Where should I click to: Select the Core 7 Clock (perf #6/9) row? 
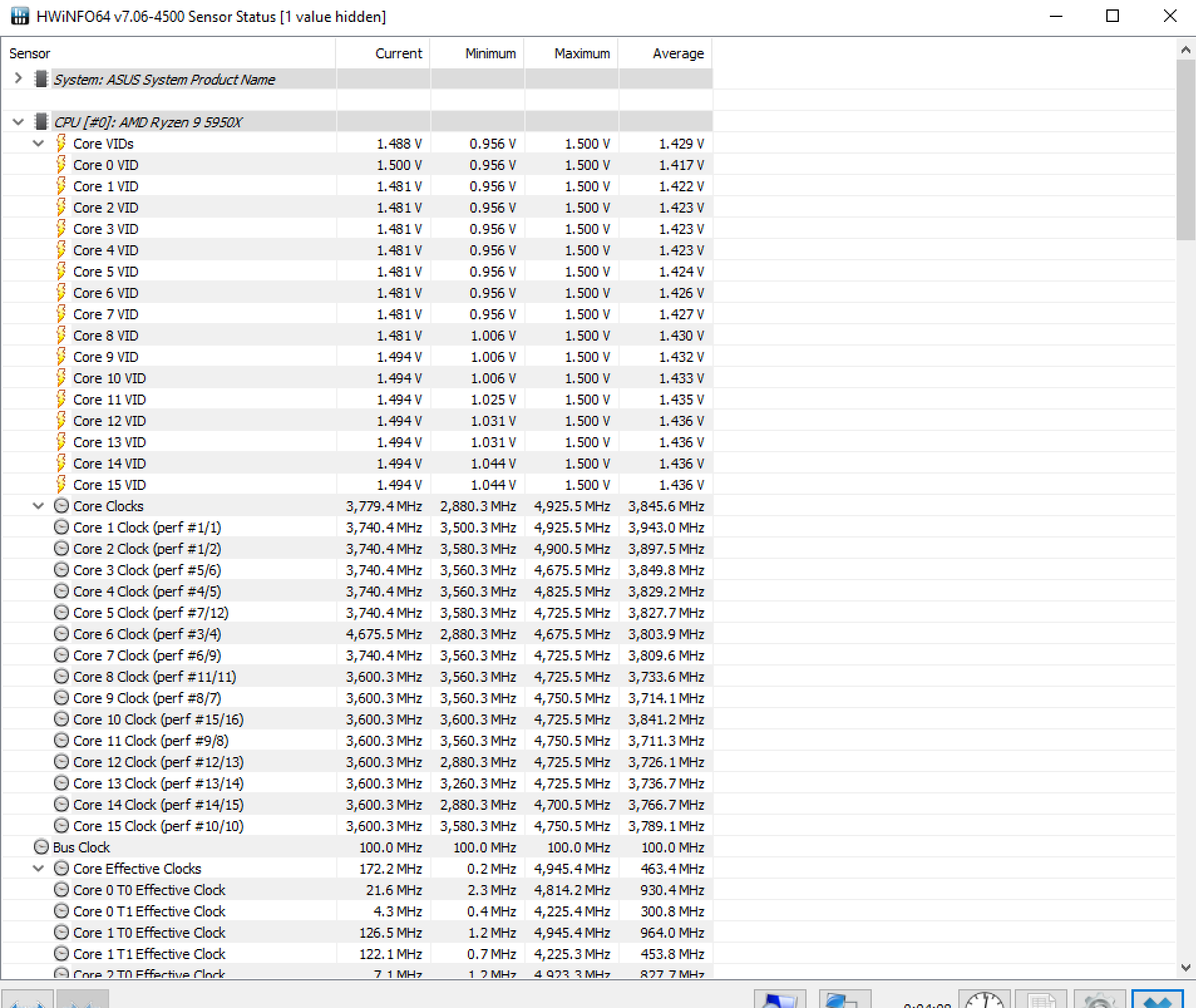click(x=356, y=655)
